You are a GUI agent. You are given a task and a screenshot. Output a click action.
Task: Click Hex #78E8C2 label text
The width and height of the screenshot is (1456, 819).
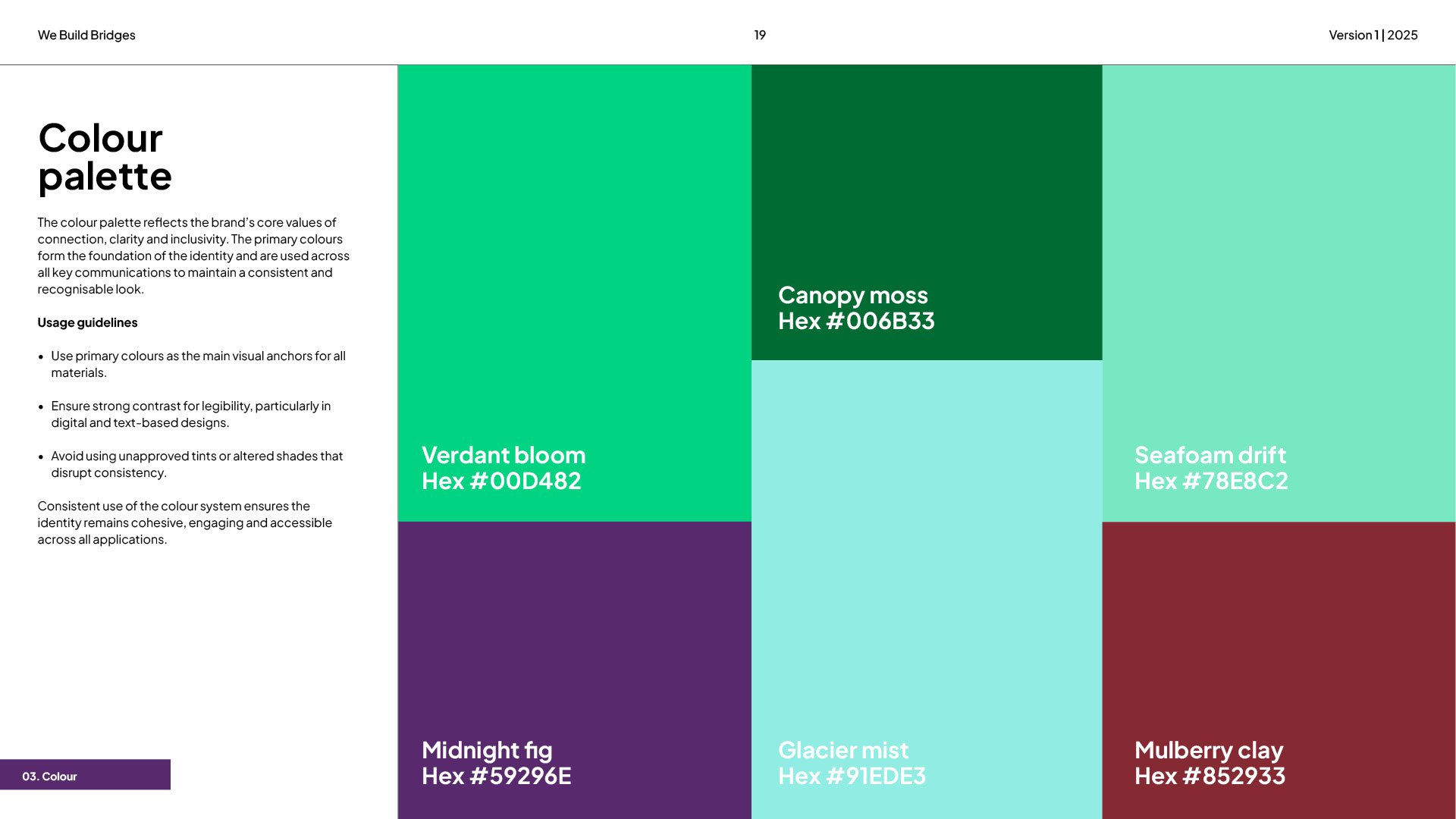(1211, 481)
